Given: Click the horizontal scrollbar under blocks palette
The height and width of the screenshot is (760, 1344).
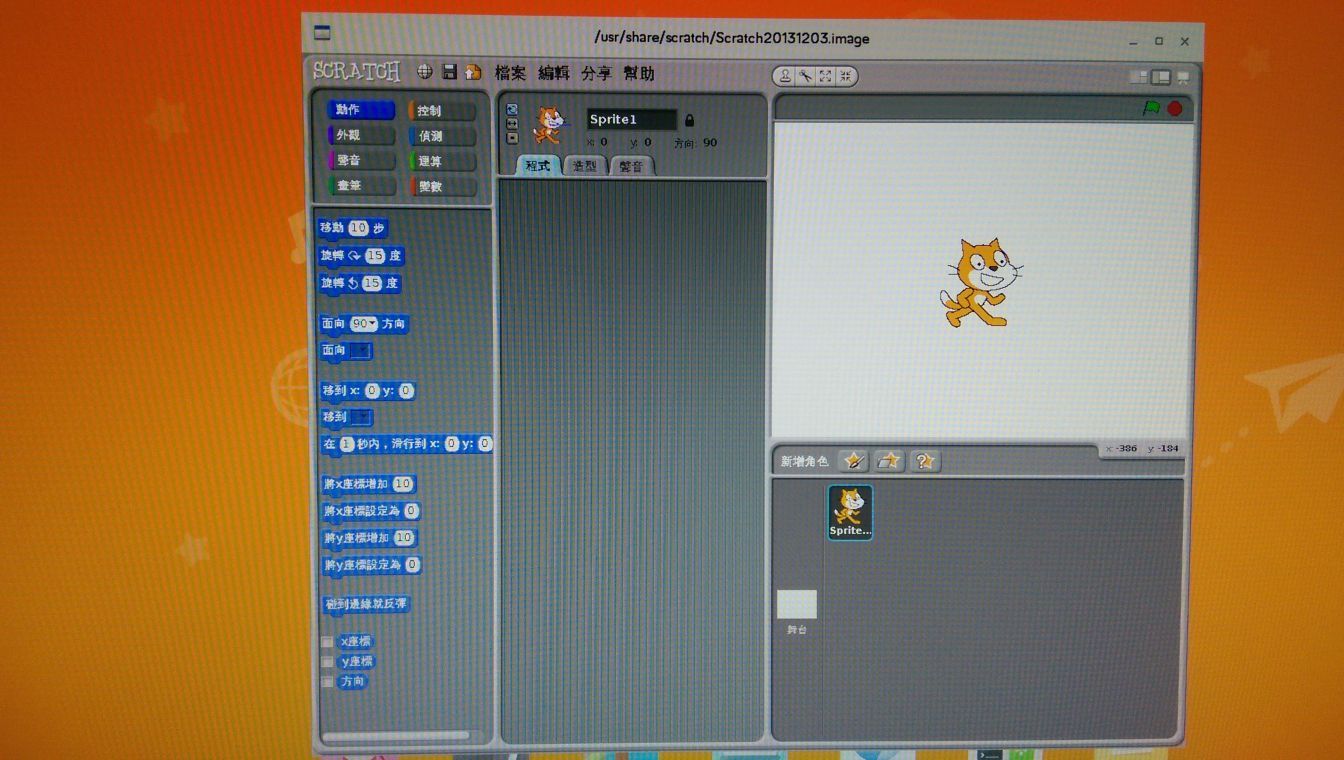Looking at the screenshot, I should 396,736.
